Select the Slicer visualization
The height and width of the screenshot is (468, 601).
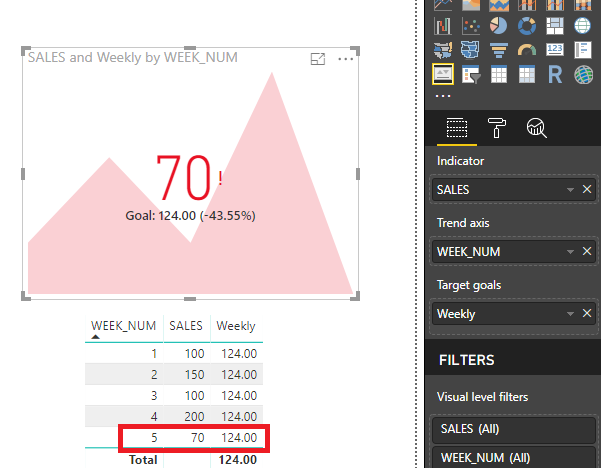[471, 74]
